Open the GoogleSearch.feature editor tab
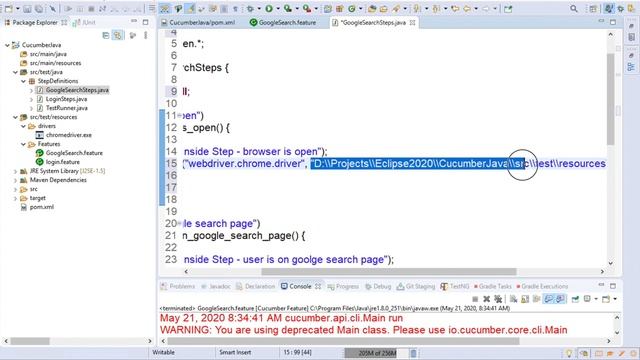The height and width of the screenshot is (360, 640). point(283,22)
